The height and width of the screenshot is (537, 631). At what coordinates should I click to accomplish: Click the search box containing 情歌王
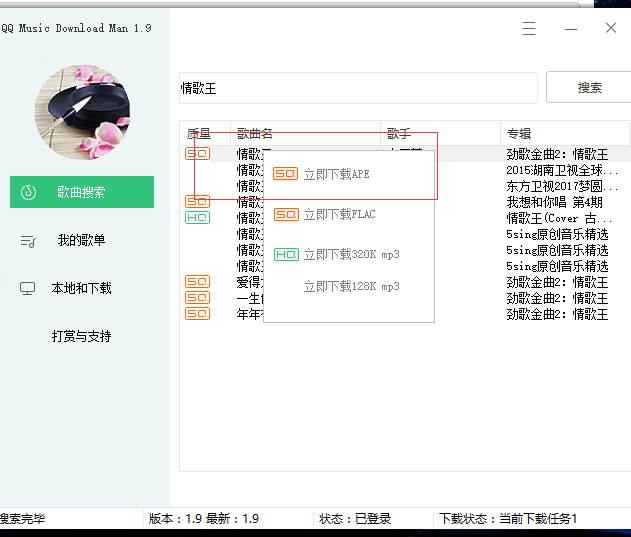[358, 88]
